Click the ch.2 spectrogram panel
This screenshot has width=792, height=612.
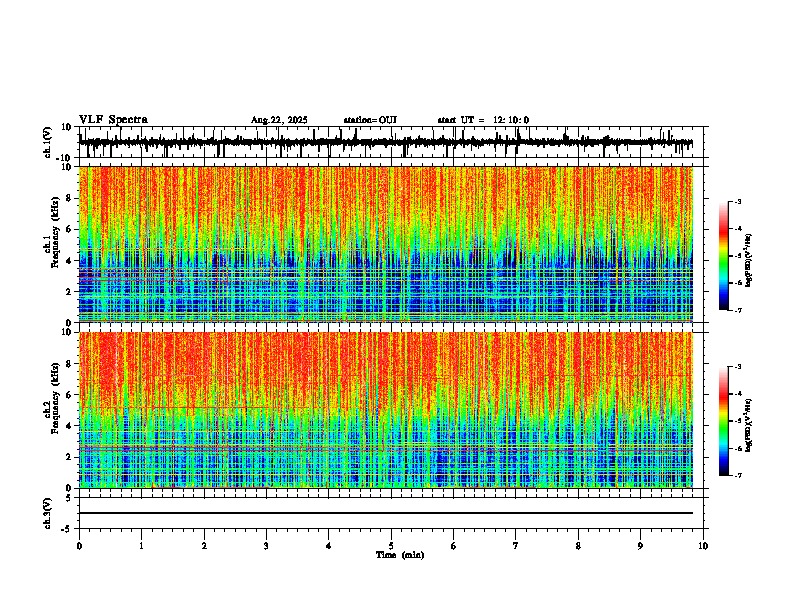386,410
